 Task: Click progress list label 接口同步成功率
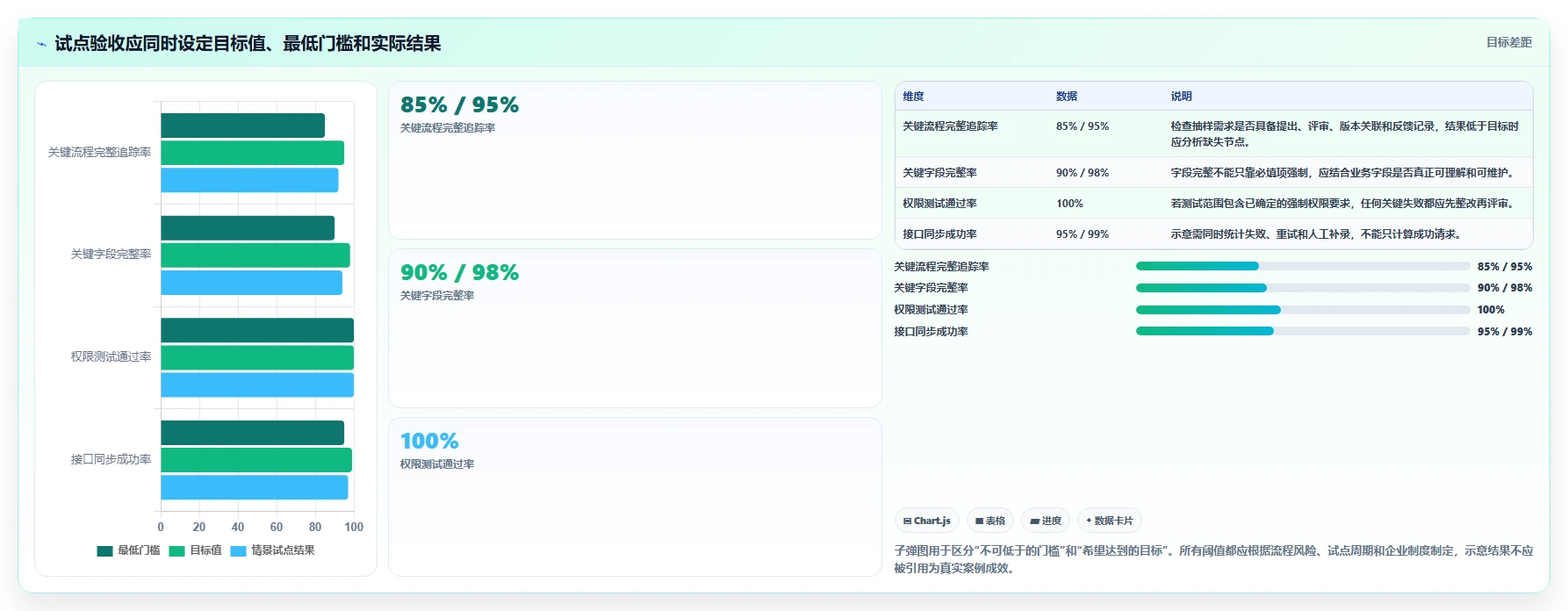pos(931,332)
